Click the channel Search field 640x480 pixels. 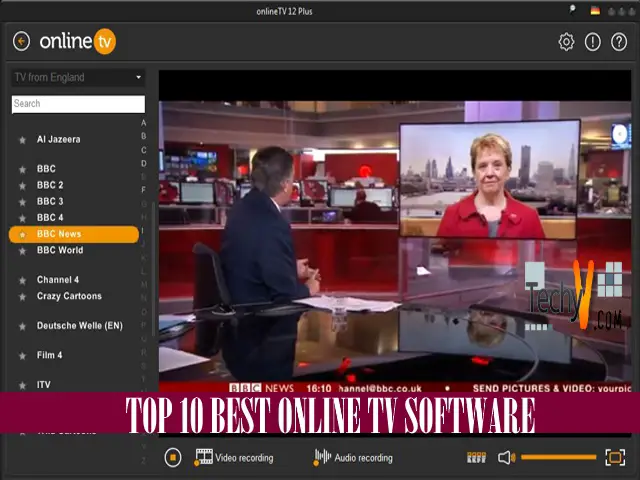[x=78, y=104]
